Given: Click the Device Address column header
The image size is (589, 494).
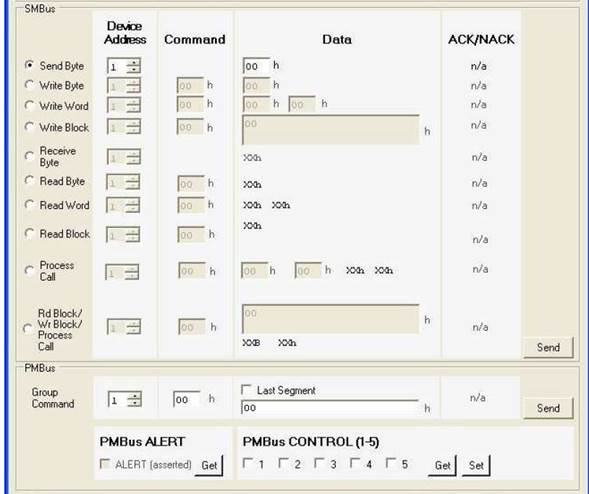Looking at the screenshot, I should [x=125, y=33].
